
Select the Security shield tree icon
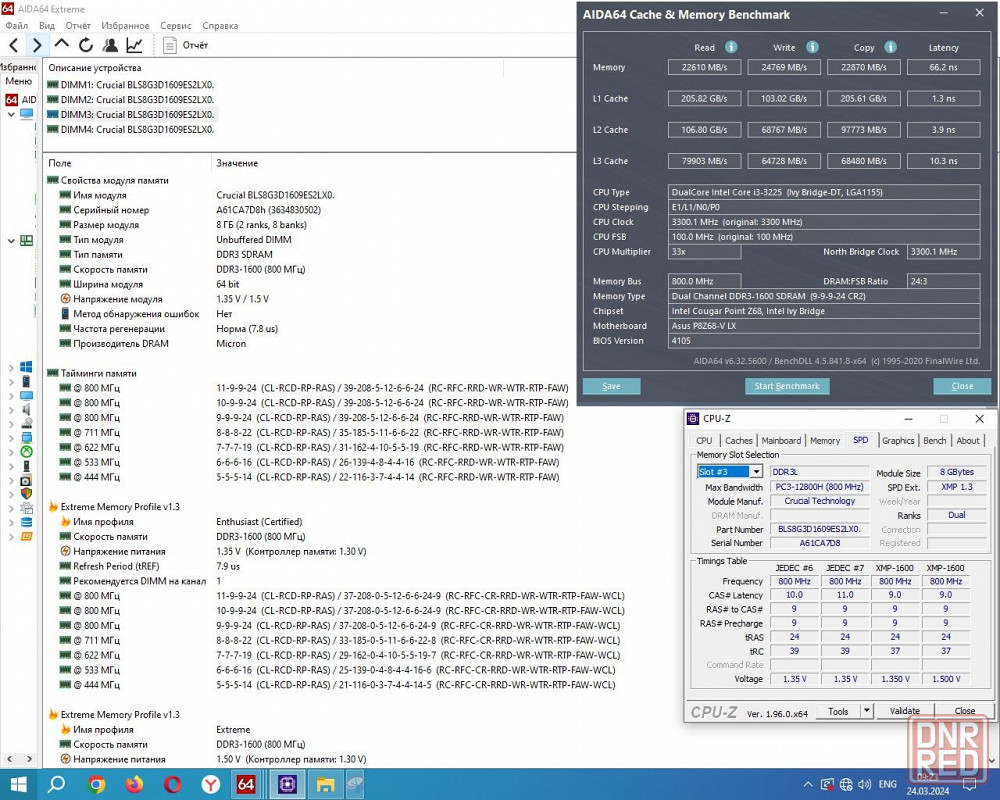26,494
